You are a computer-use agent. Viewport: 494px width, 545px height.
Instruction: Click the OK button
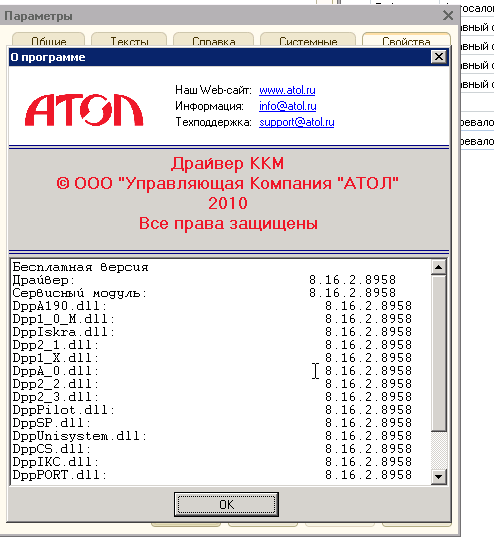[x=226, y=504]
